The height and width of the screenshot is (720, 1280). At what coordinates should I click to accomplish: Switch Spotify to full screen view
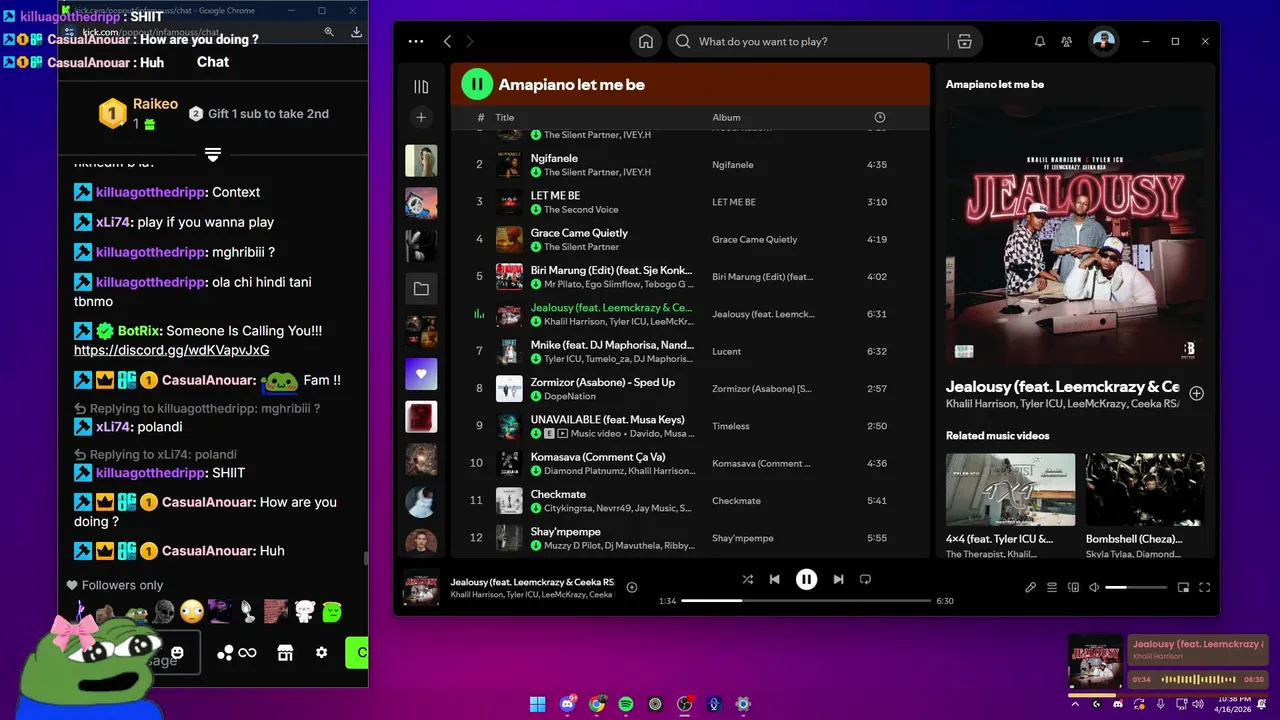click(1205, 588)
